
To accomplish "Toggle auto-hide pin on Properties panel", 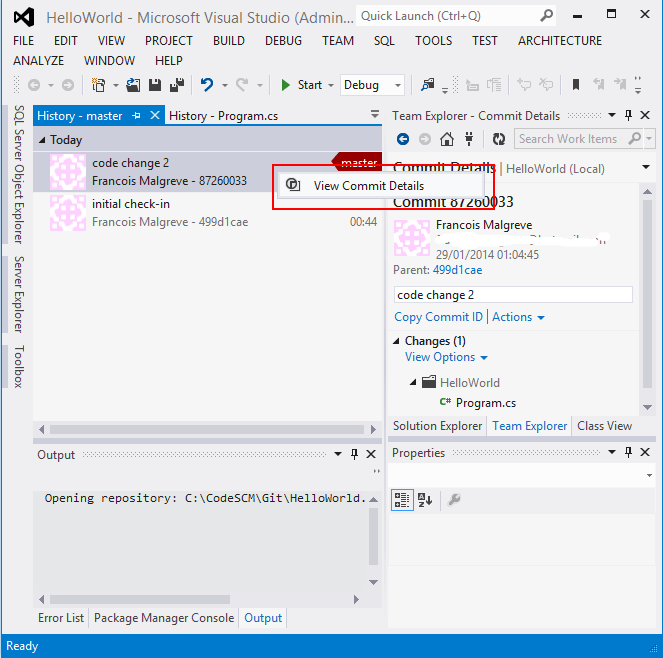I will 628,452.
